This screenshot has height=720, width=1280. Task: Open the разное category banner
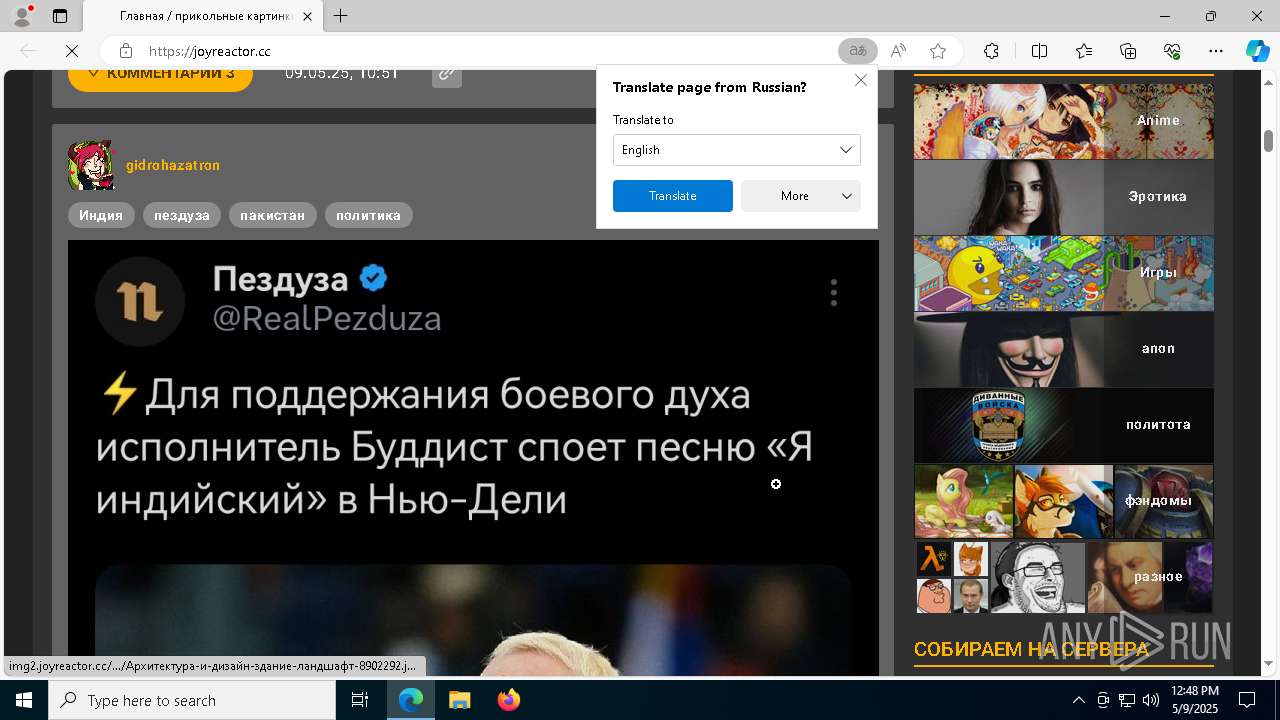pyautogui.click(x=1063, y=577)
